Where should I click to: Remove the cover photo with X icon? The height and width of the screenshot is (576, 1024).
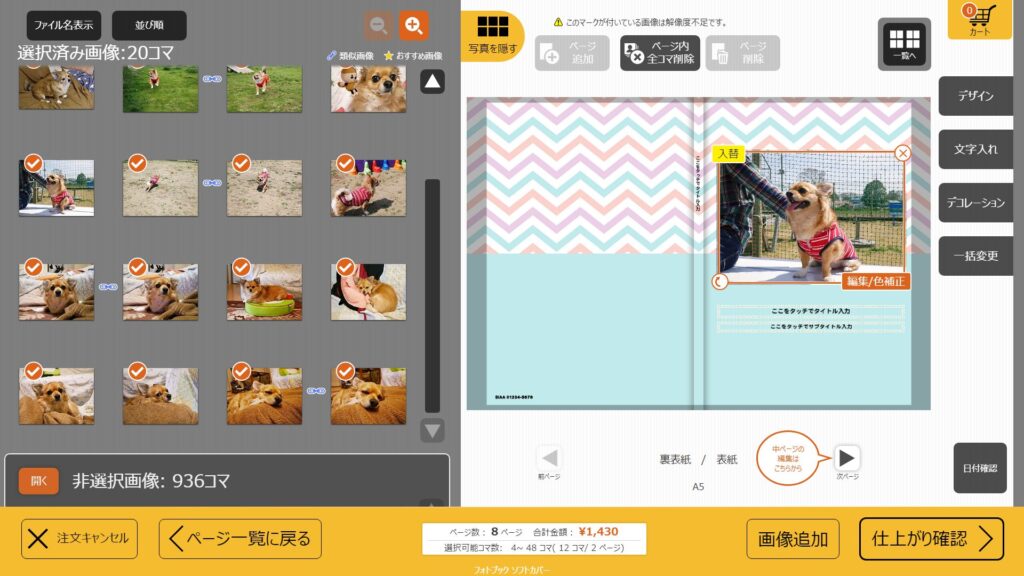point(902,153)
